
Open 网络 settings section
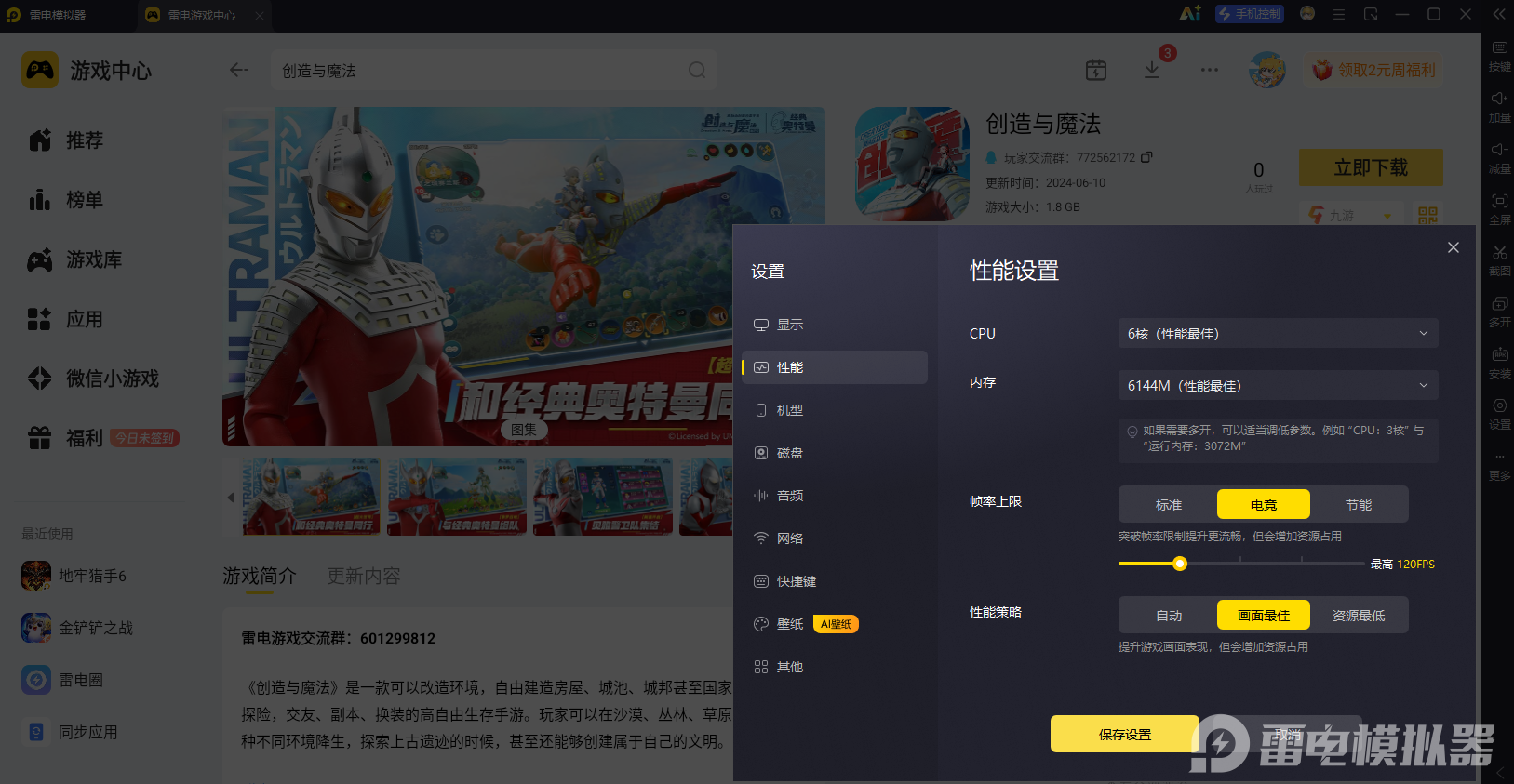[x=835, y=538]
